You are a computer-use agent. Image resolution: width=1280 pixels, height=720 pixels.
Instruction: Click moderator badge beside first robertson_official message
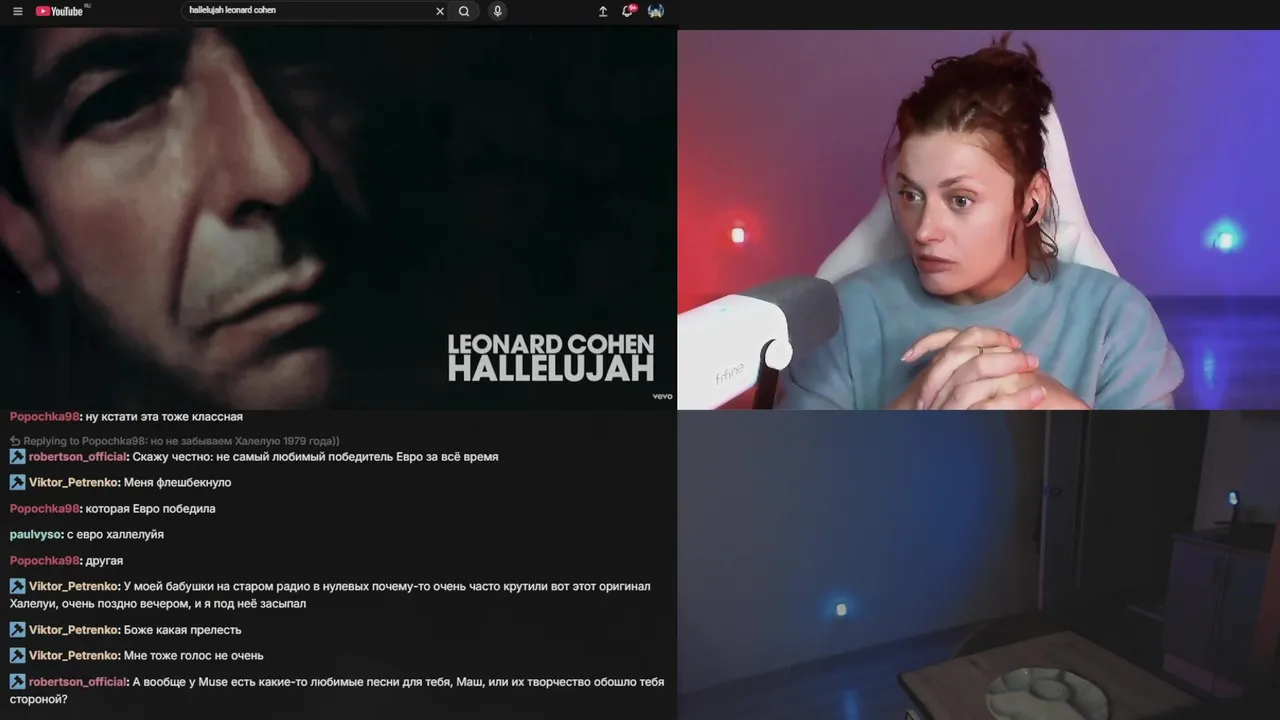(x=17, y=456)
